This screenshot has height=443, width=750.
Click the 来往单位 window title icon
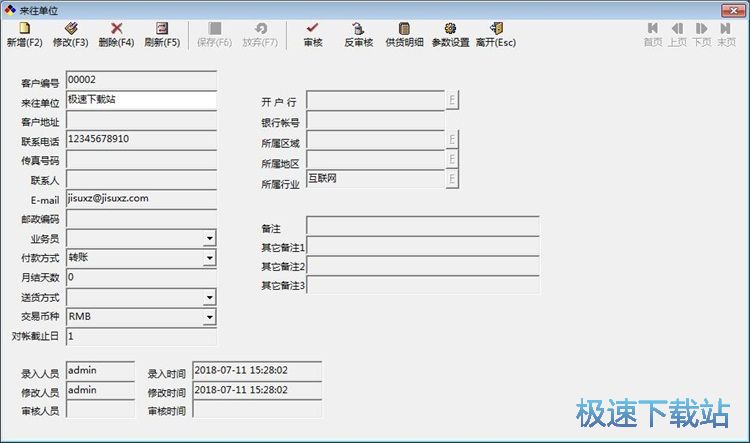click(x=10, y=10)
